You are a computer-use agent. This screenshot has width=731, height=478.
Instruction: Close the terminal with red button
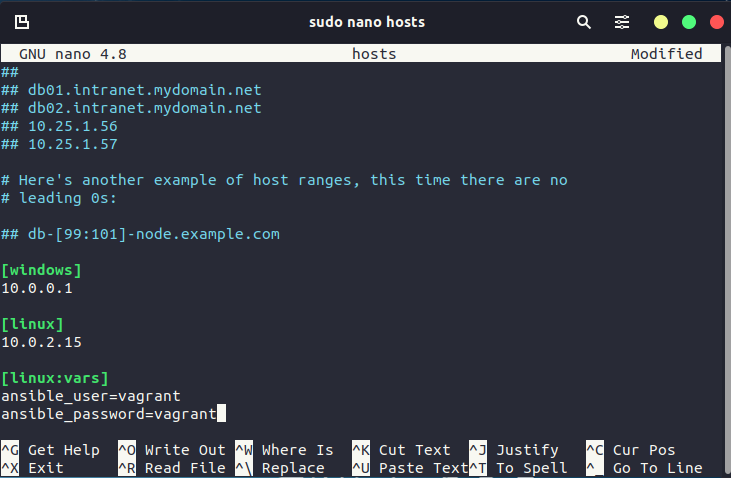click(716, 22)
